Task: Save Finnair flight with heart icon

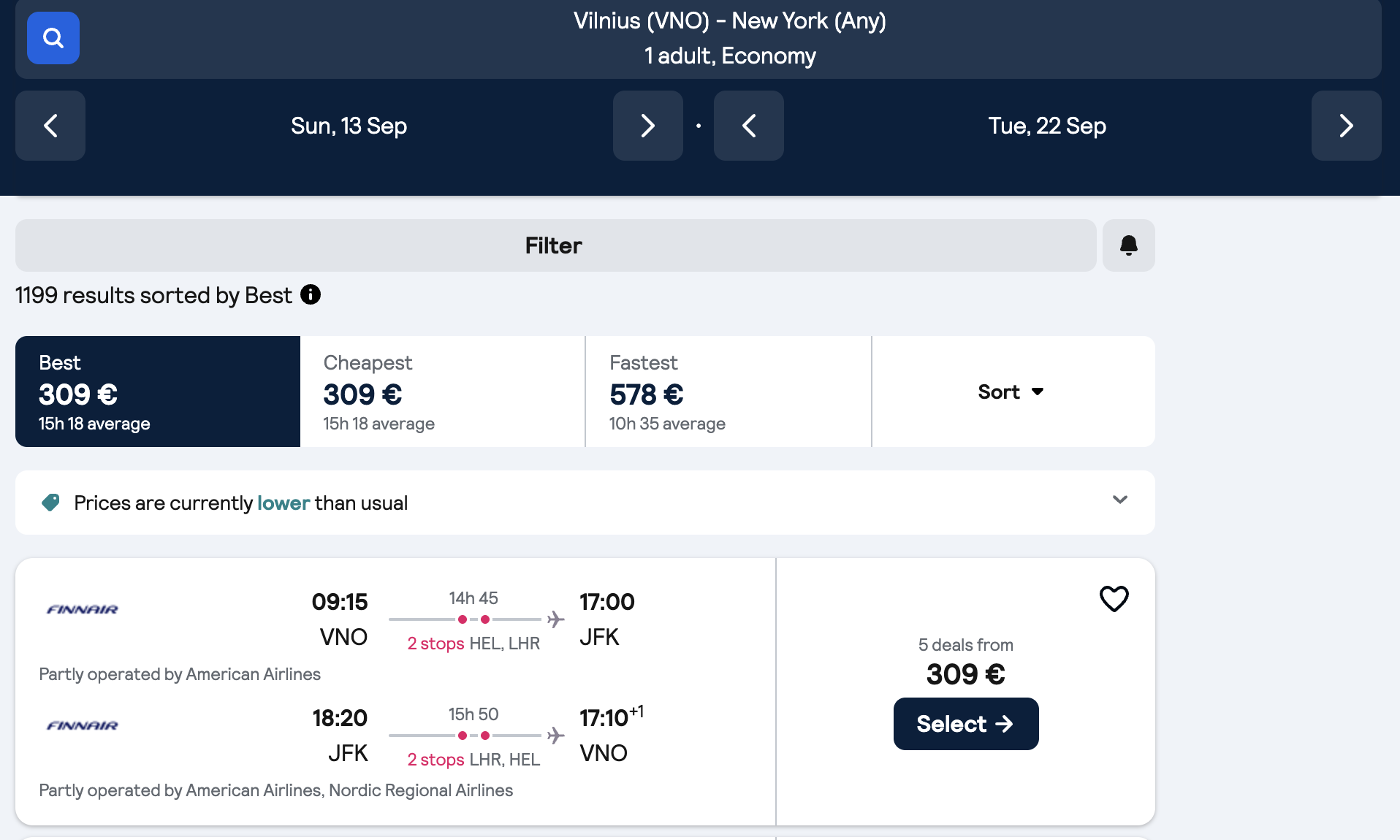Action: [1114, 599]
